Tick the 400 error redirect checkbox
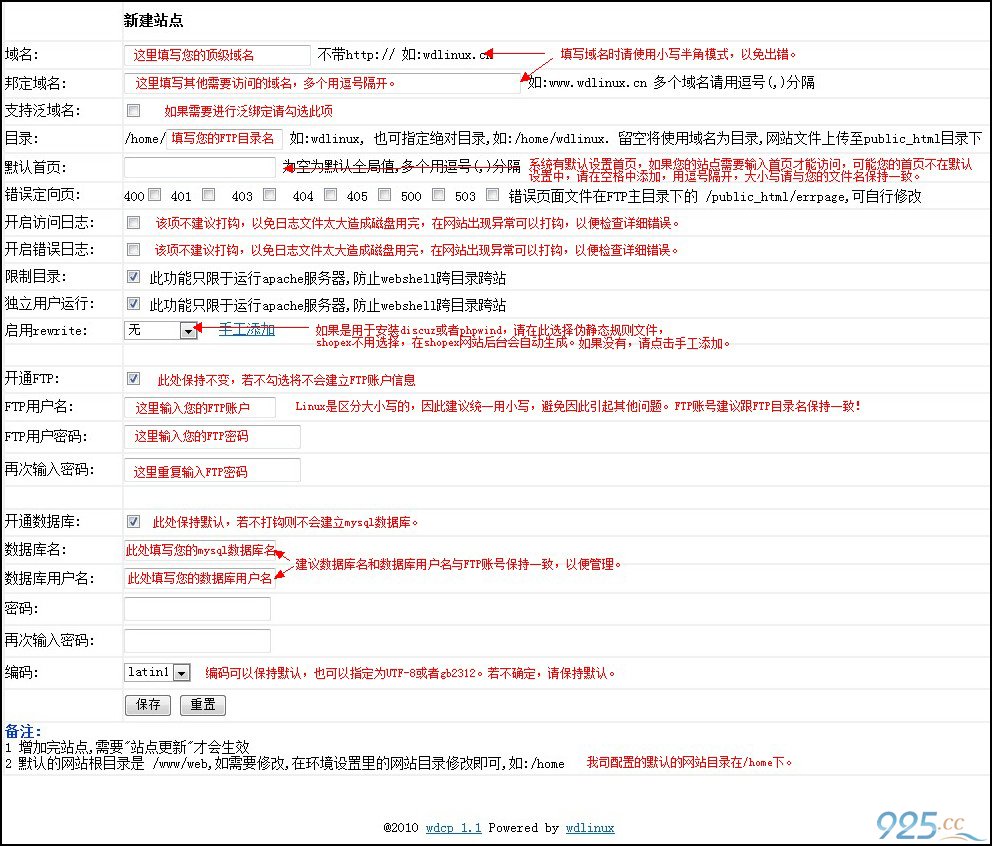992x846 pixels. tap(154, 195)
